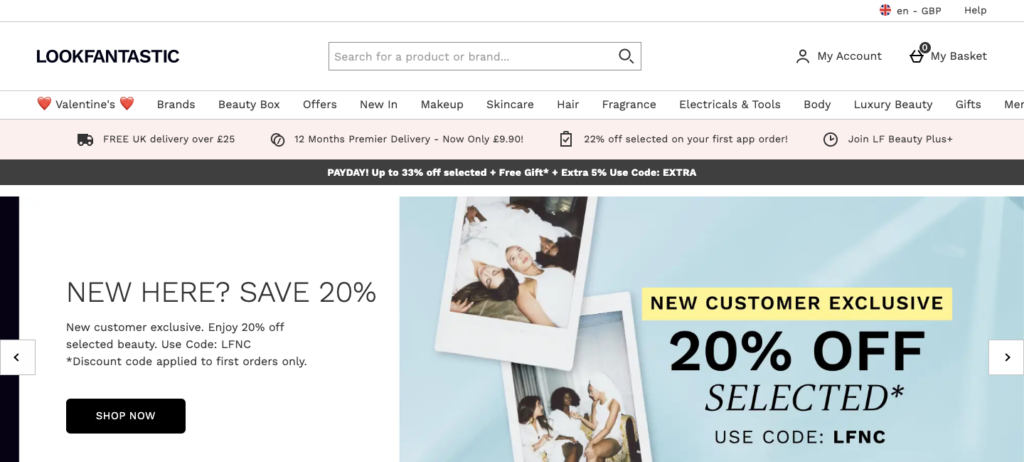Open the basket icon
The height and width of the screenshot is (462, 1024).
point(917,56)
